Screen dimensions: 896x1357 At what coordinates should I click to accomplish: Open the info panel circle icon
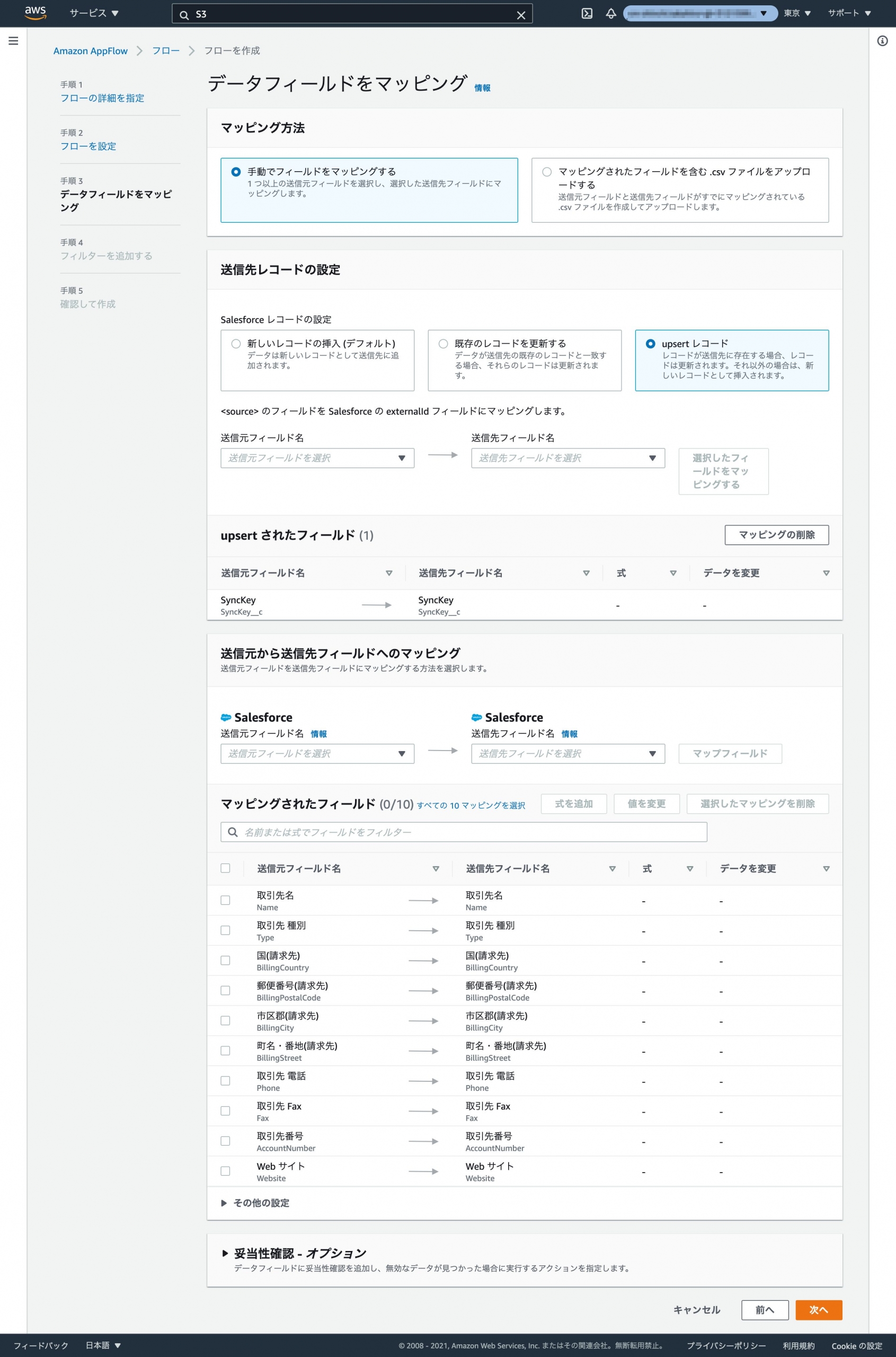(882, 41)
